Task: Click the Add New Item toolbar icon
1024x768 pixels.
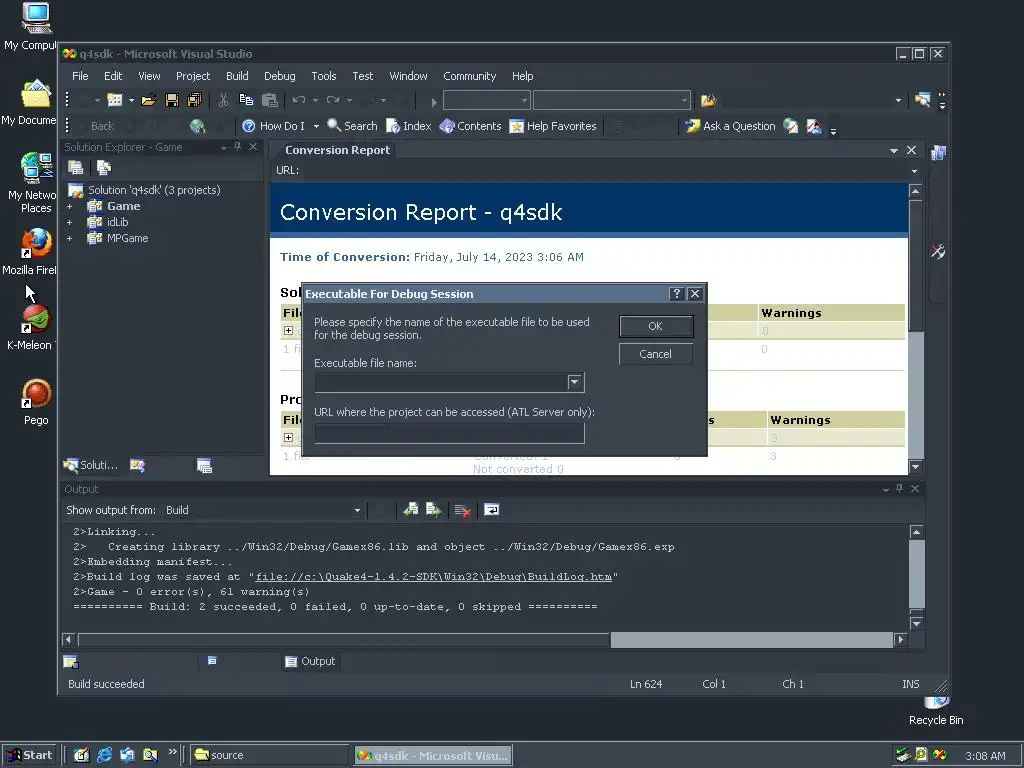Action: tap(114, 100)
